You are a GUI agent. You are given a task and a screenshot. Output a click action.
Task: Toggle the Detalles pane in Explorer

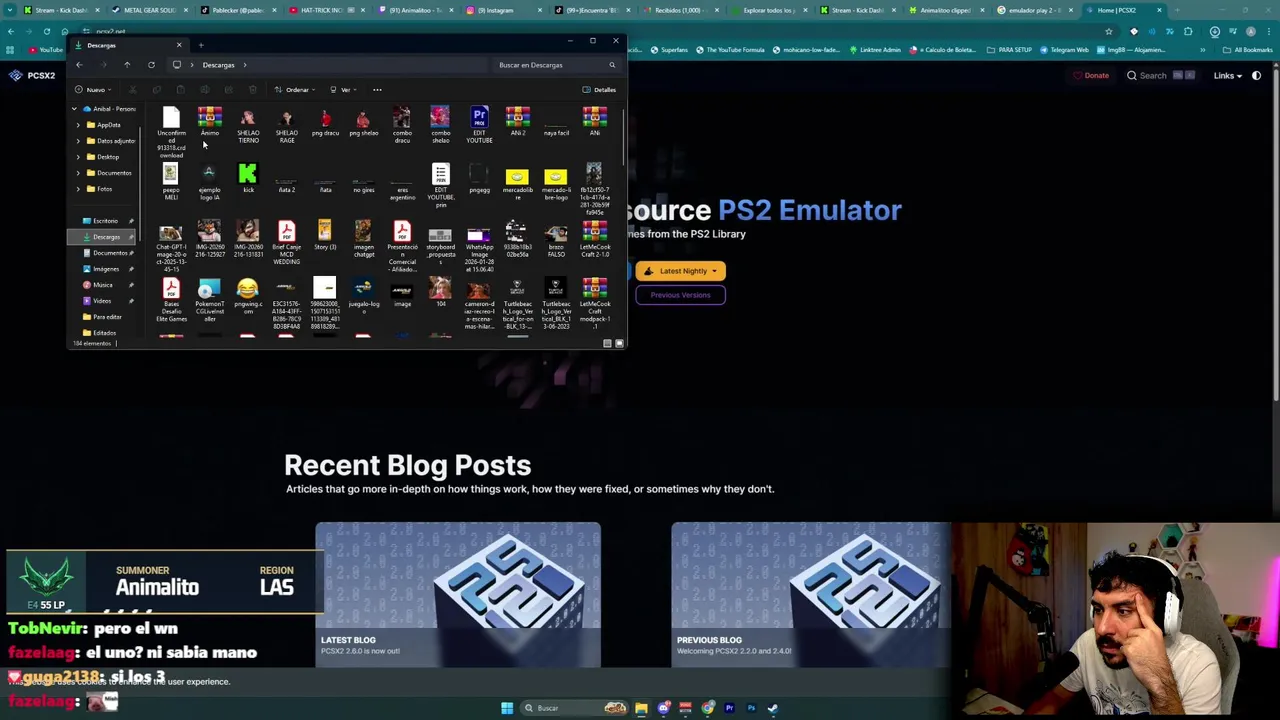(599, 90)
